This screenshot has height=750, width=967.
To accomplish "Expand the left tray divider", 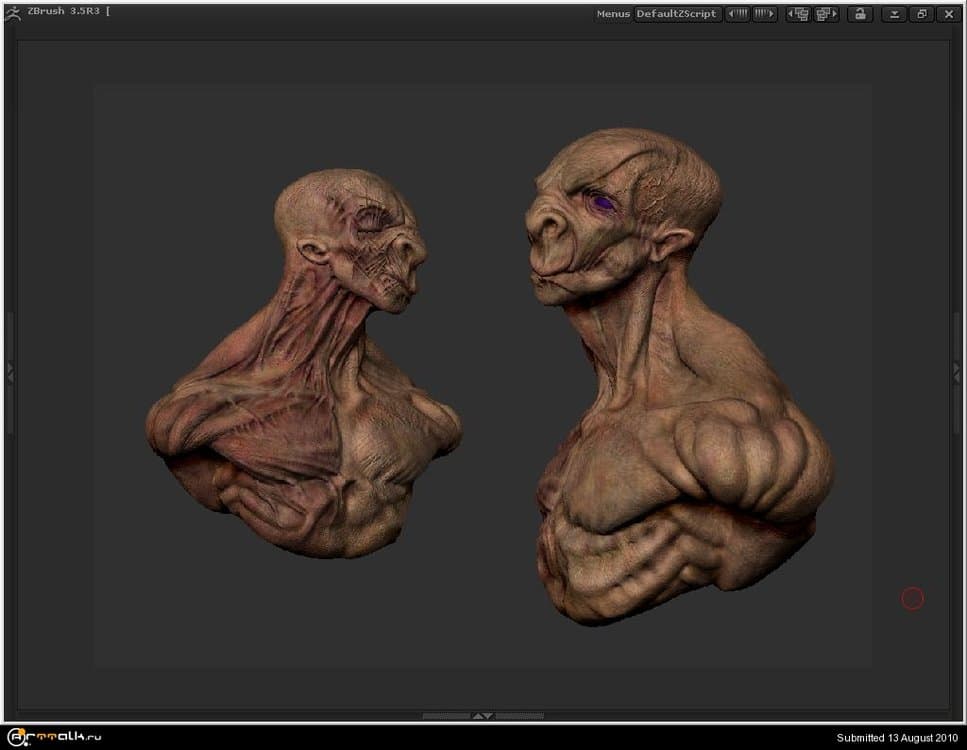I will 10,372.
